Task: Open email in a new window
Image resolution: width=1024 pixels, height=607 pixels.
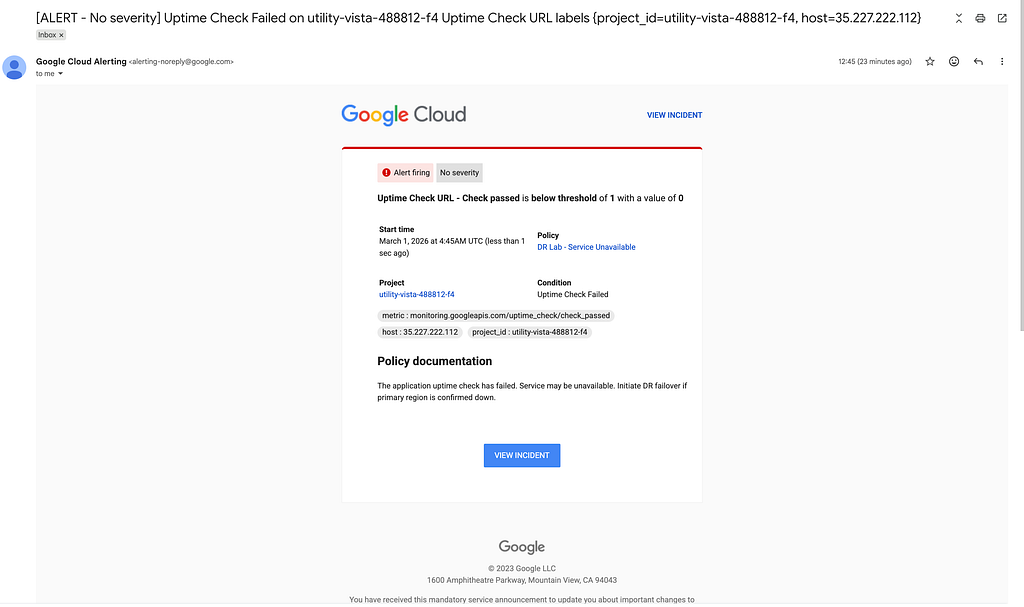Action: (x=1002, y=18)
